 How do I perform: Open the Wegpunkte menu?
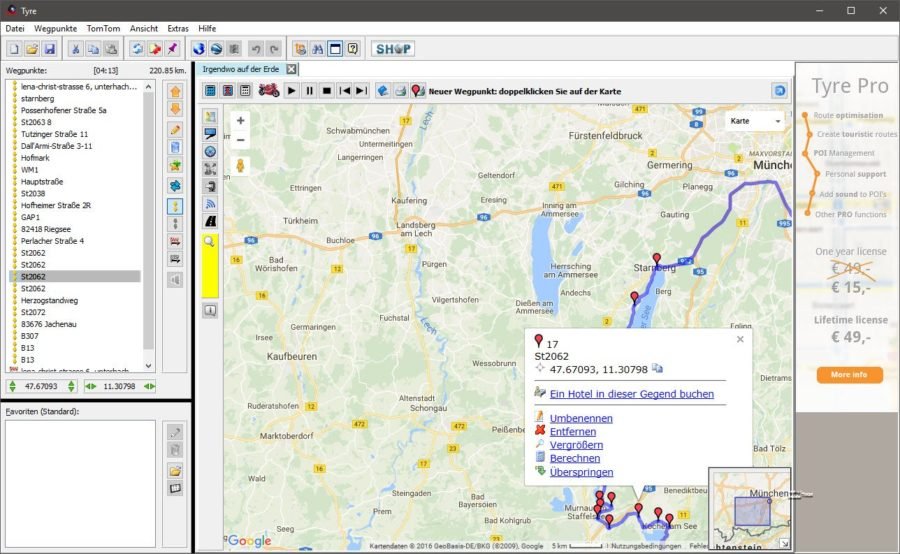[56, 29]
